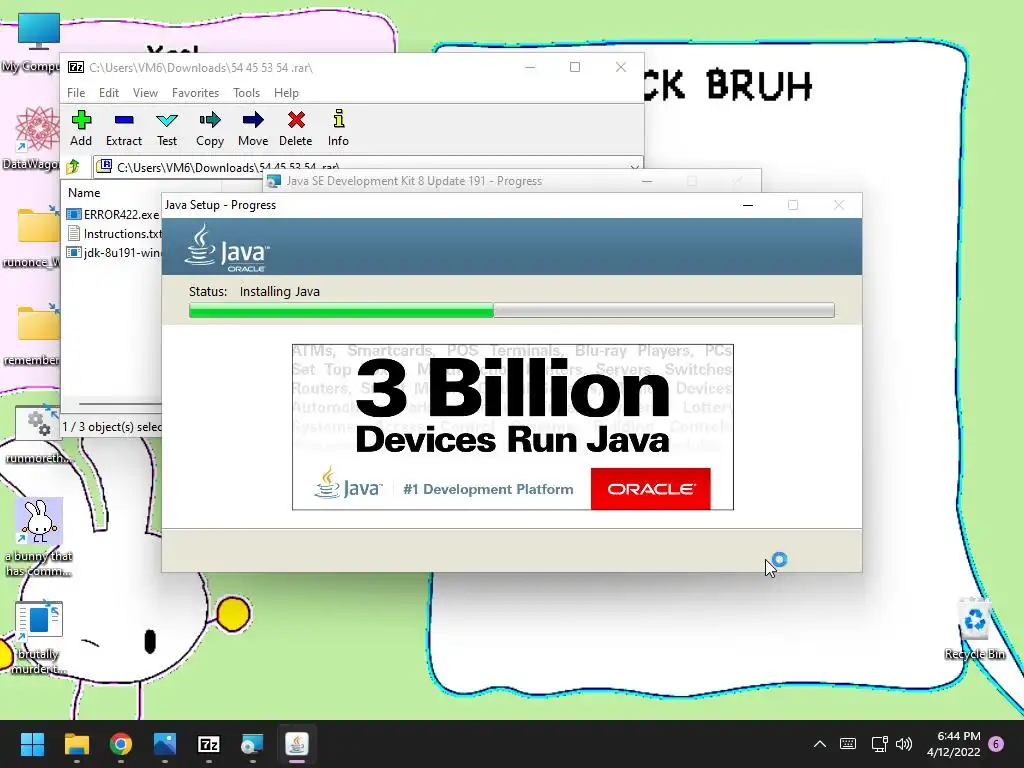Select the brutally murder document icon
The image size is (1024, 768).
click(x=39, y=637)
